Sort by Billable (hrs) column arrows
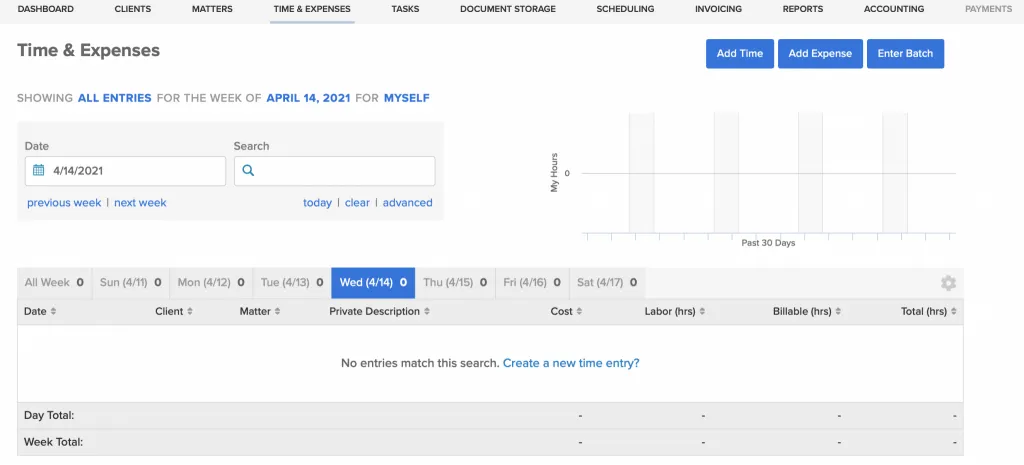1024x465 pixels. point(838,312)
